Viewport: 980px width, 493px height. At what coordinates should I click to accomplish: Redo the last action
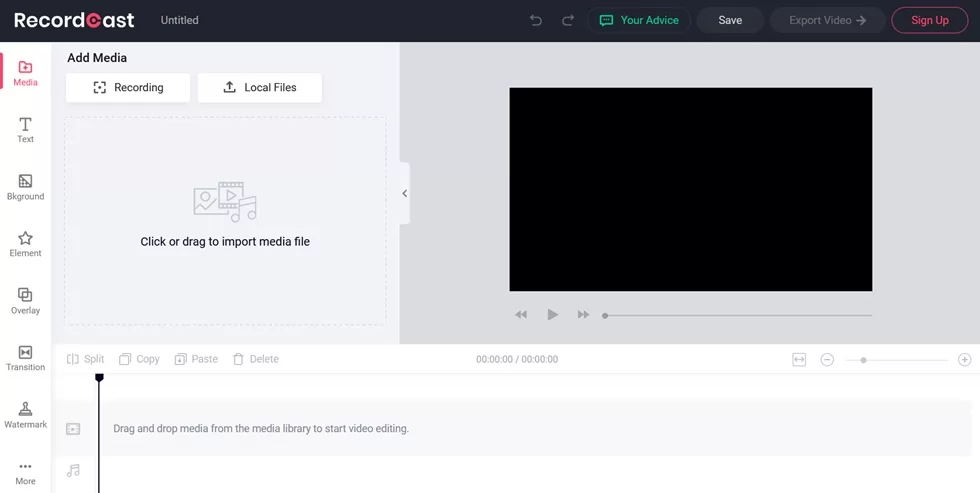(568, 20)
